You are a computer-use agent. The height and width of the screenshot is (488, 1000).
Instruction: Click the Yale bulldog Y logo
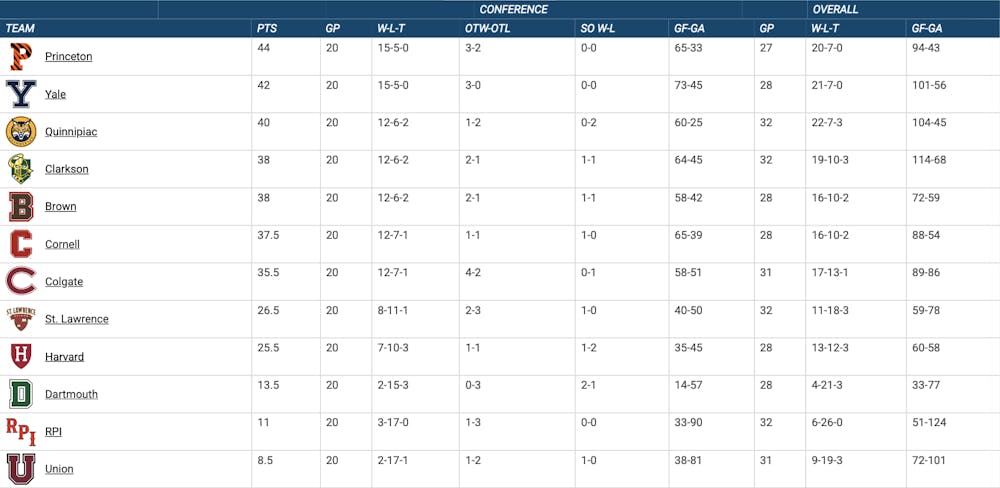pyautogui.click(x=21, y=94)
